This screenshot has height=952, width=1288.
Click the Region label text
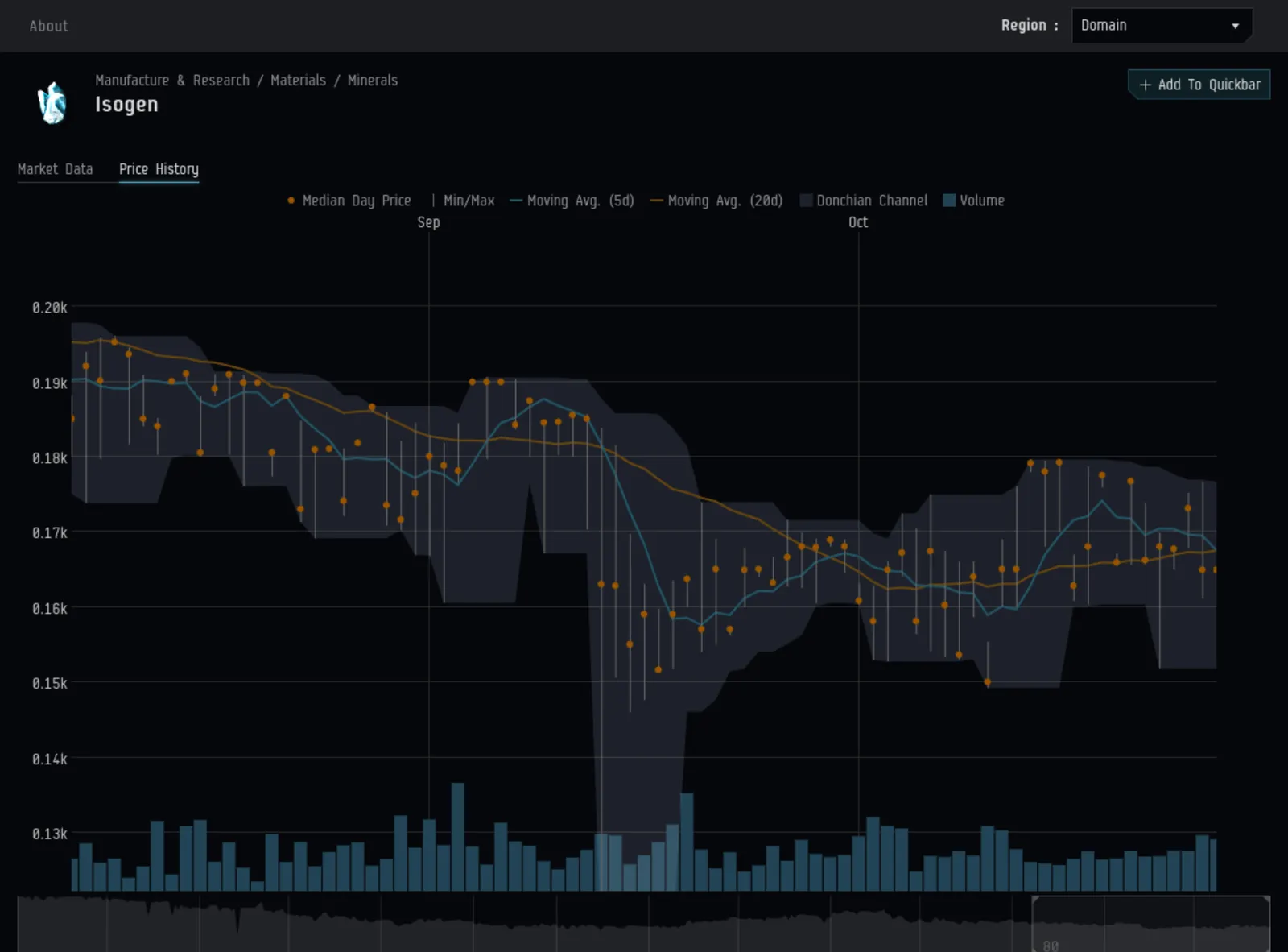click(x=1029, y=26)
